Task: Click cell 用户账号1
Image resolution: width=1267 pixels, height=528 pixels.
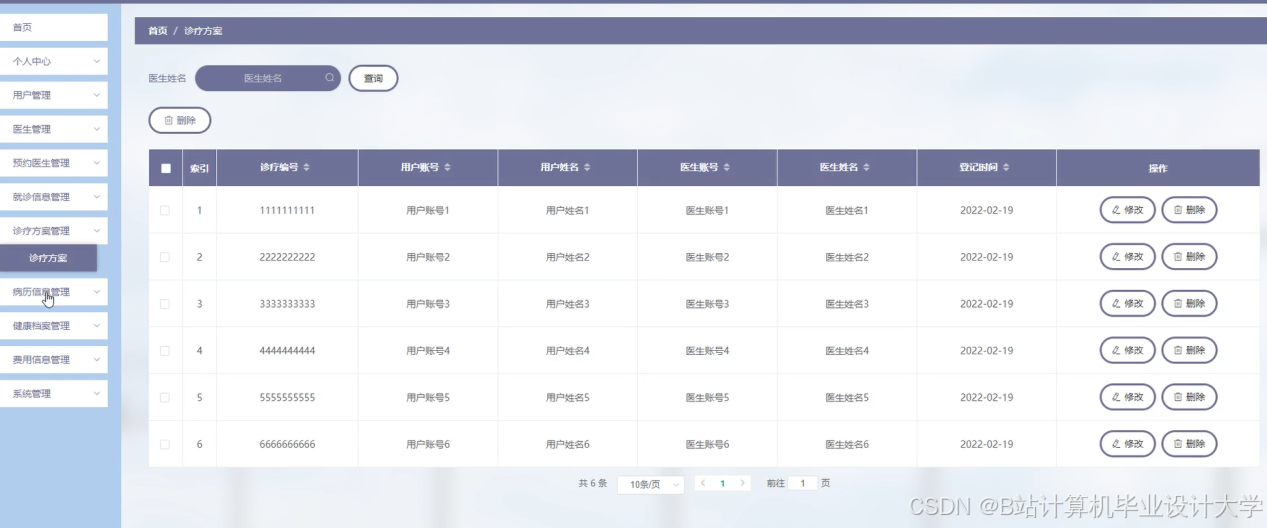Action: (x=428, y=211)
